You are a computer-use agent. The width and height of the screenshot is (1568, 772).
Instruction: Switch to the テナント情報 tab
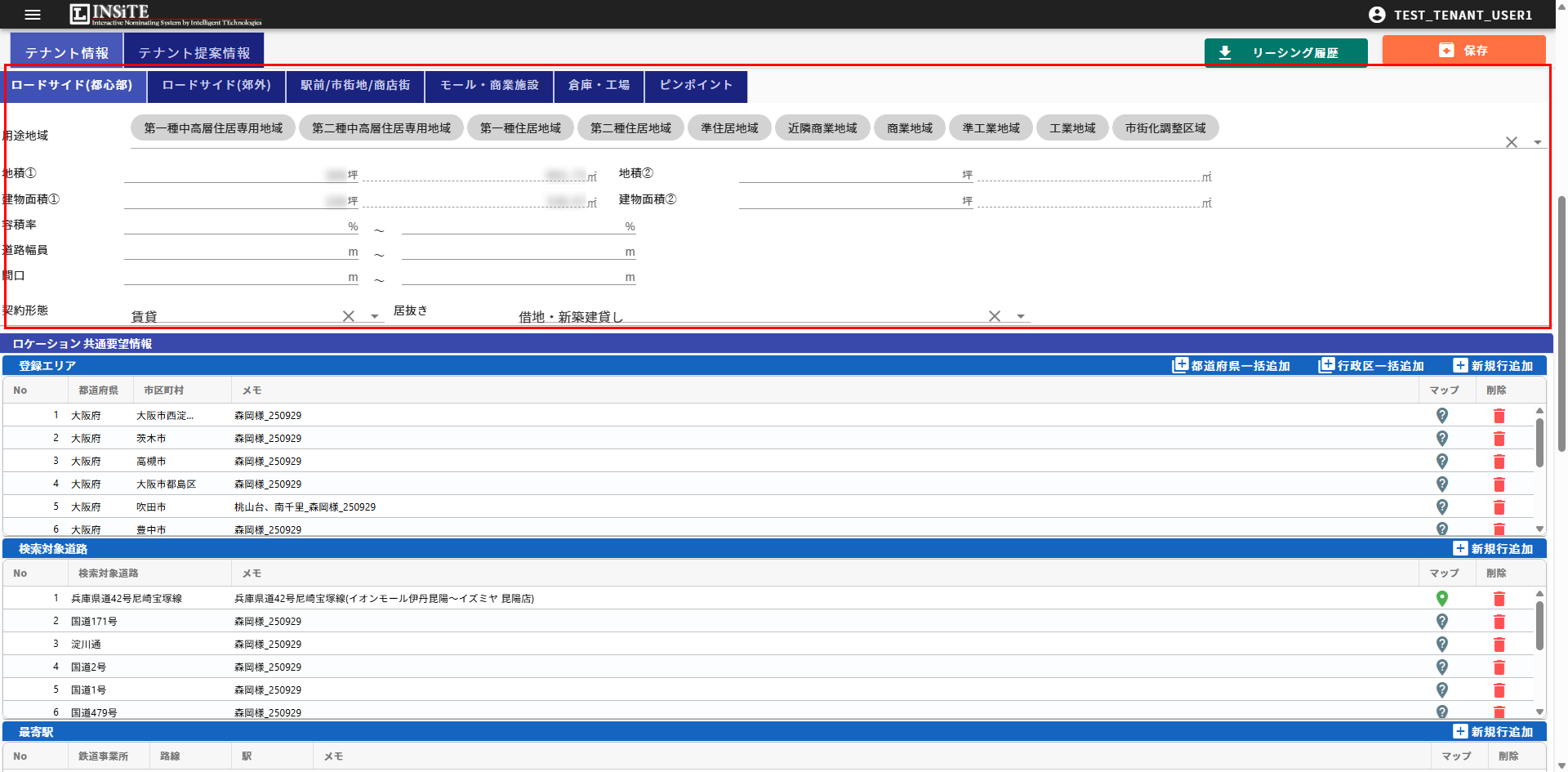point(67,52)
